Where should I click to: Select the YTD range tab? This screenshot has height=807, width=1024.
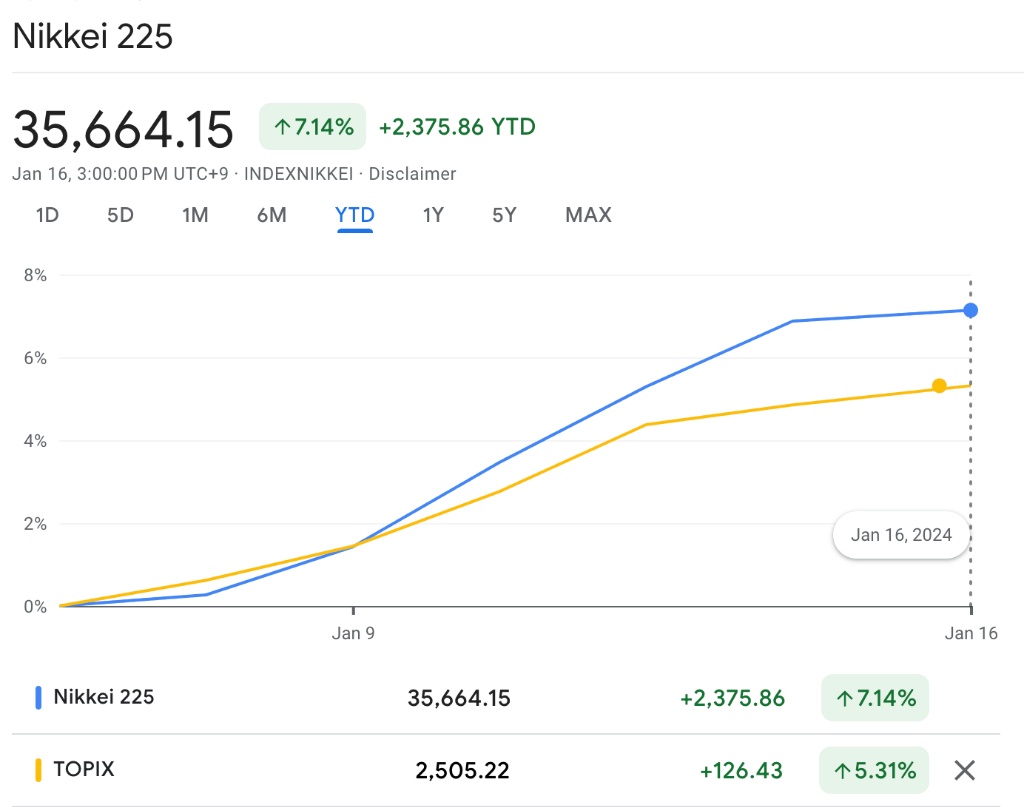tap(355, 215)
